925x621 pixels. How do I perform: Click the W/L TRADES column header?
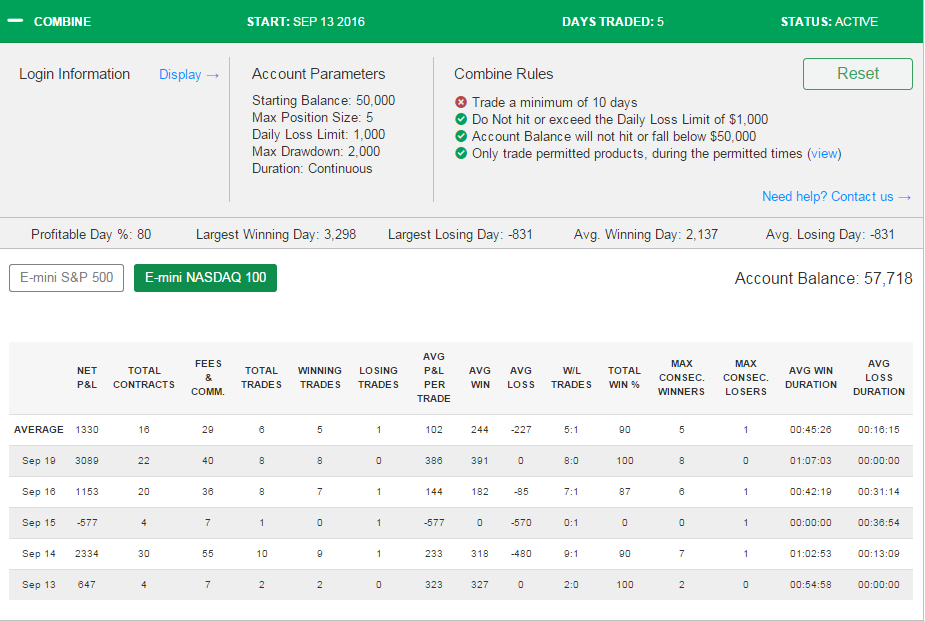tap(571, 377)
